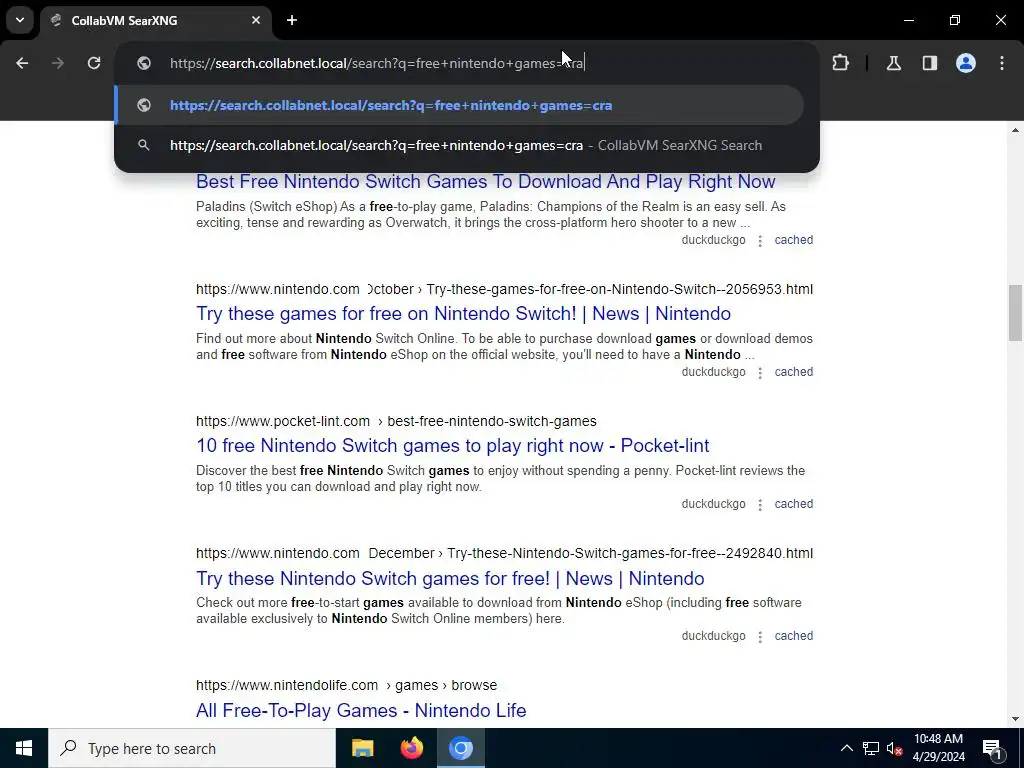This screenshot has height=768, width=1024.
Task: Click the browser Forward arrow
Action: 58,63
